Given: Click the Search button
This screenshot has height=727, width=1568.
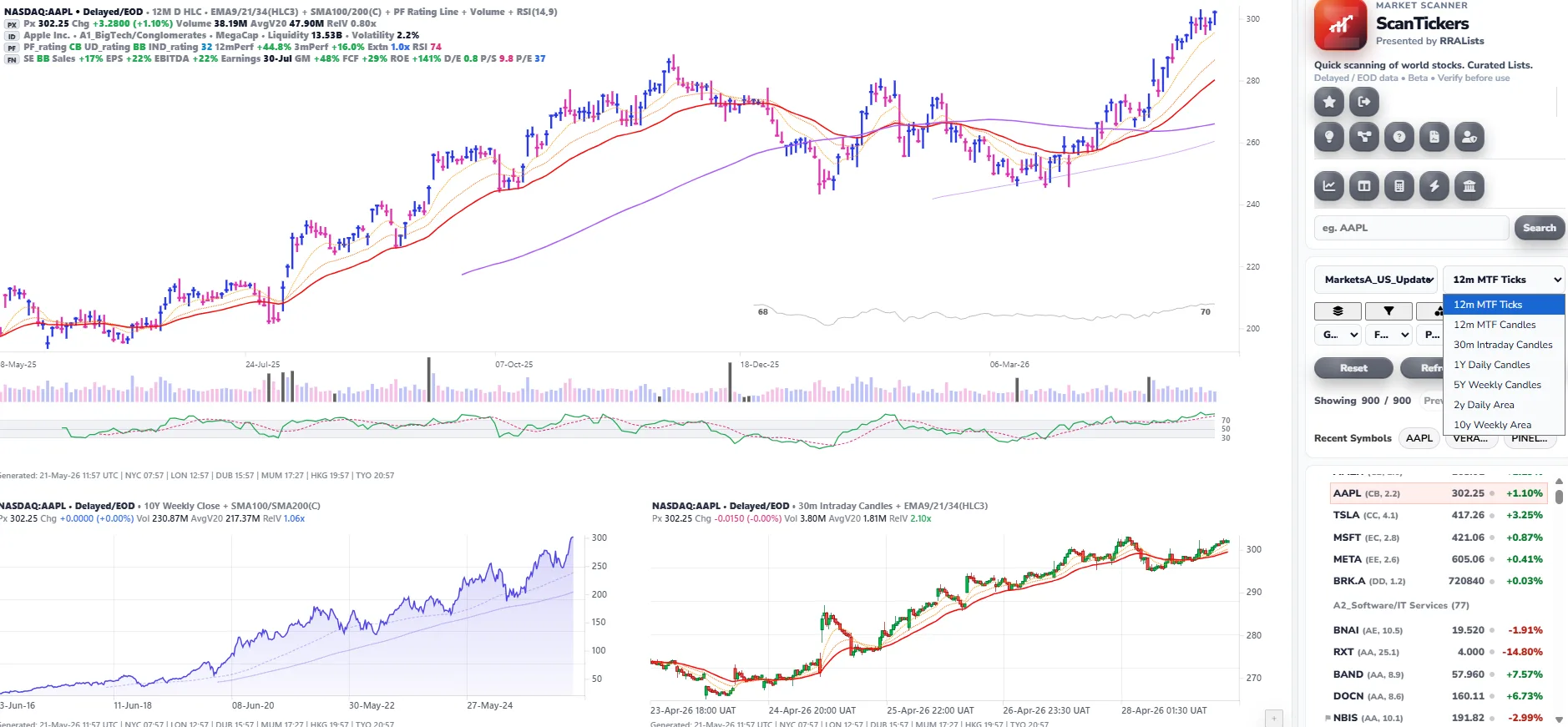Looking at the screenshot, I should (x=1540, y=228).
